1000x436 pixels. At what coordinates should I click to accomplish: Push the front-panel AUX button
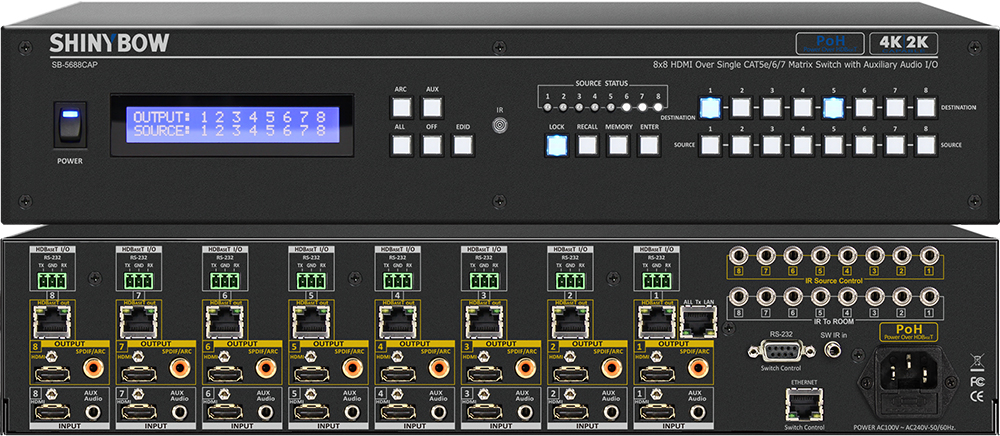tap(432, 108)
